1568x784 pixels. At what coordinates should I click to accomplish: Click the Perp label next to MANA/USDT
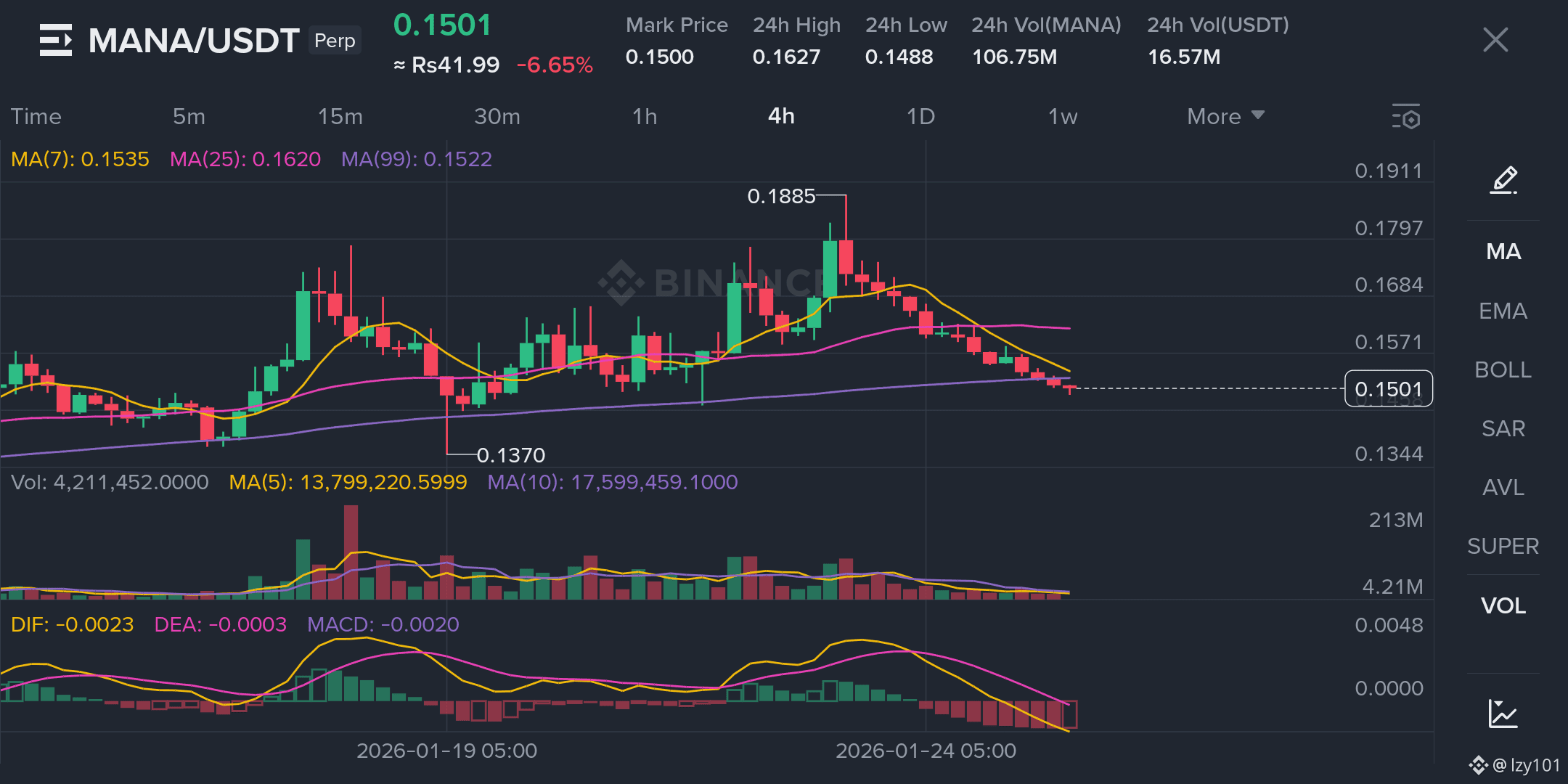click(x=335, y=41)
